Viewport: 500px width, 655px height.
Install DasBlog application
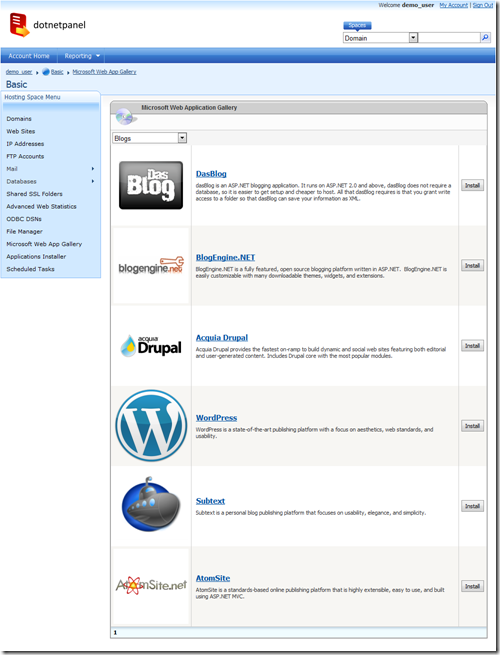pos(472,185)
